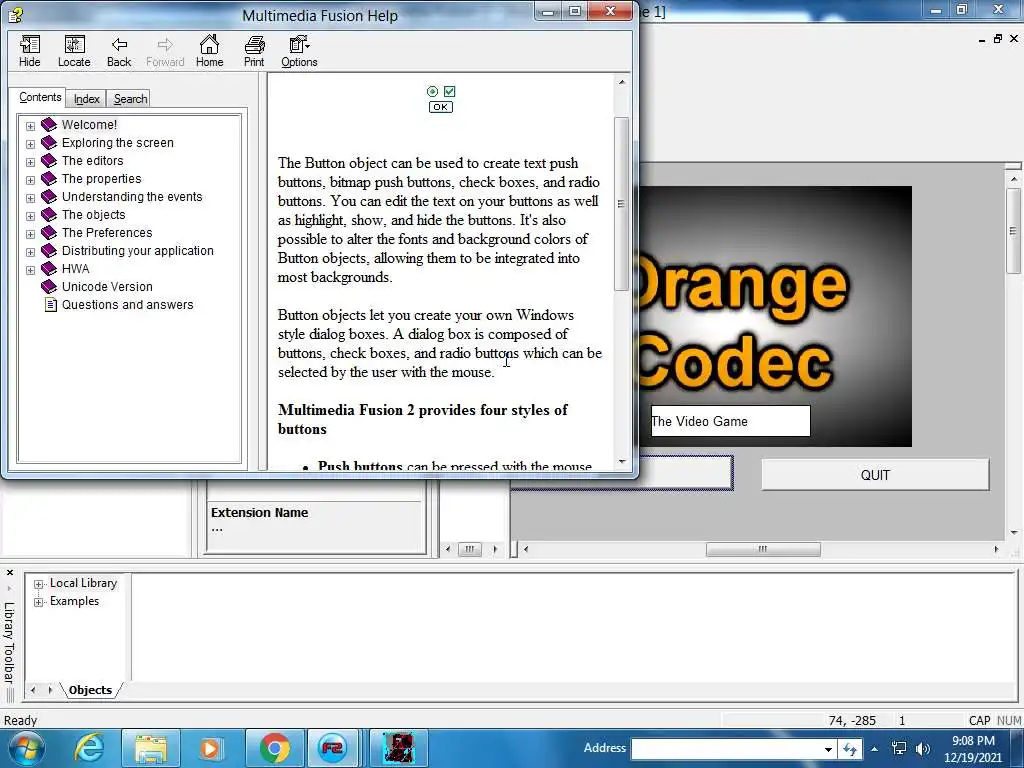
Task: Click The Video Game edit box
Action: point(730,421)
